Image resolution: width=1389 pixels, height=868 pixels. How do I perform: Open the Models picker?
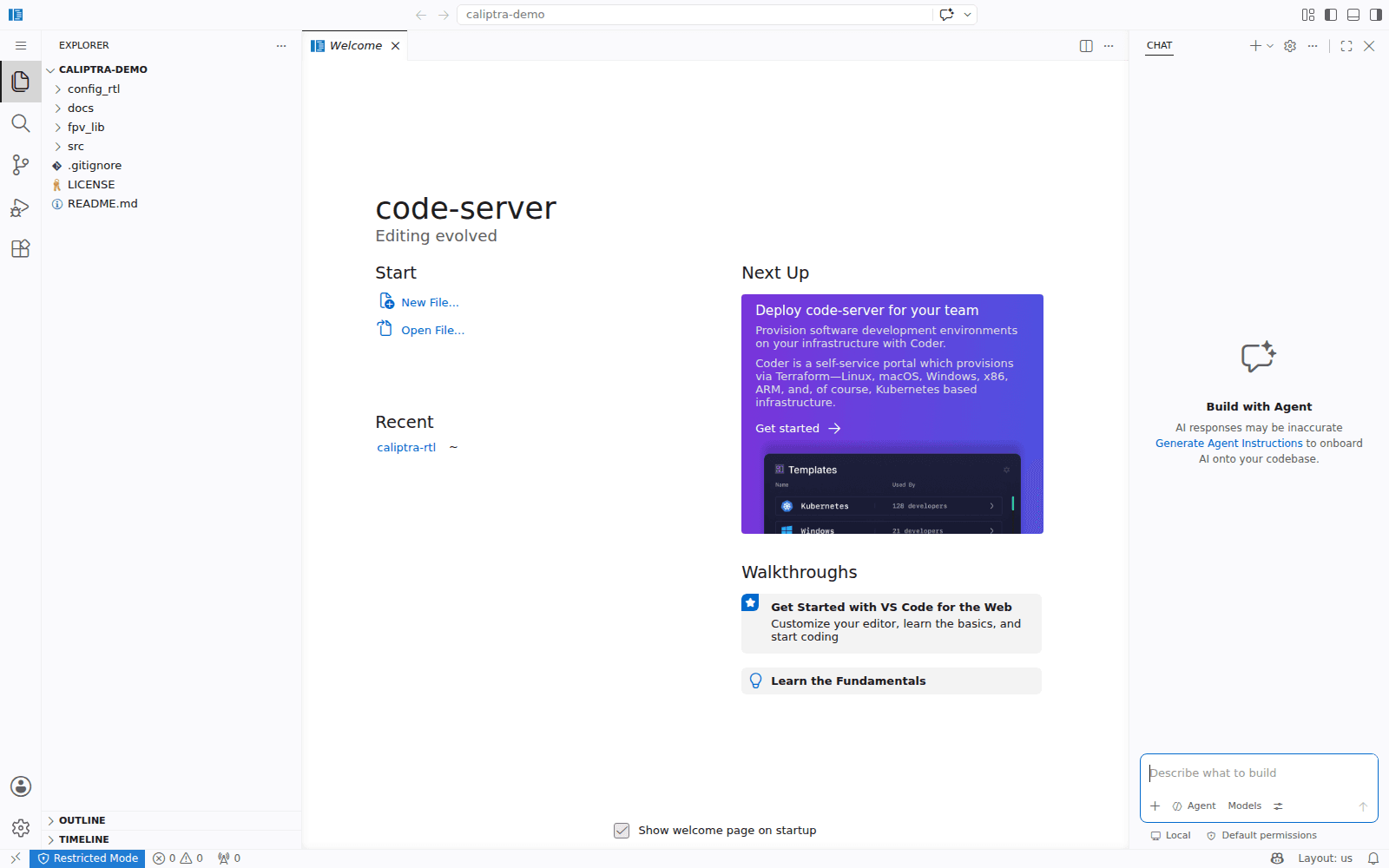1244,806
